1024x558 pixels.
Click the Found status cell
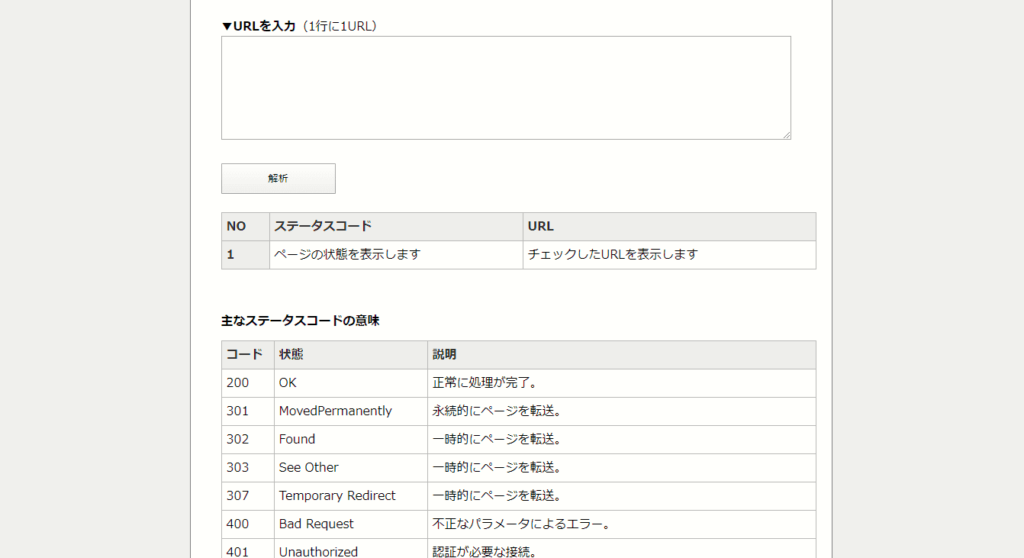pyautogui.click(x=351, y=440)
